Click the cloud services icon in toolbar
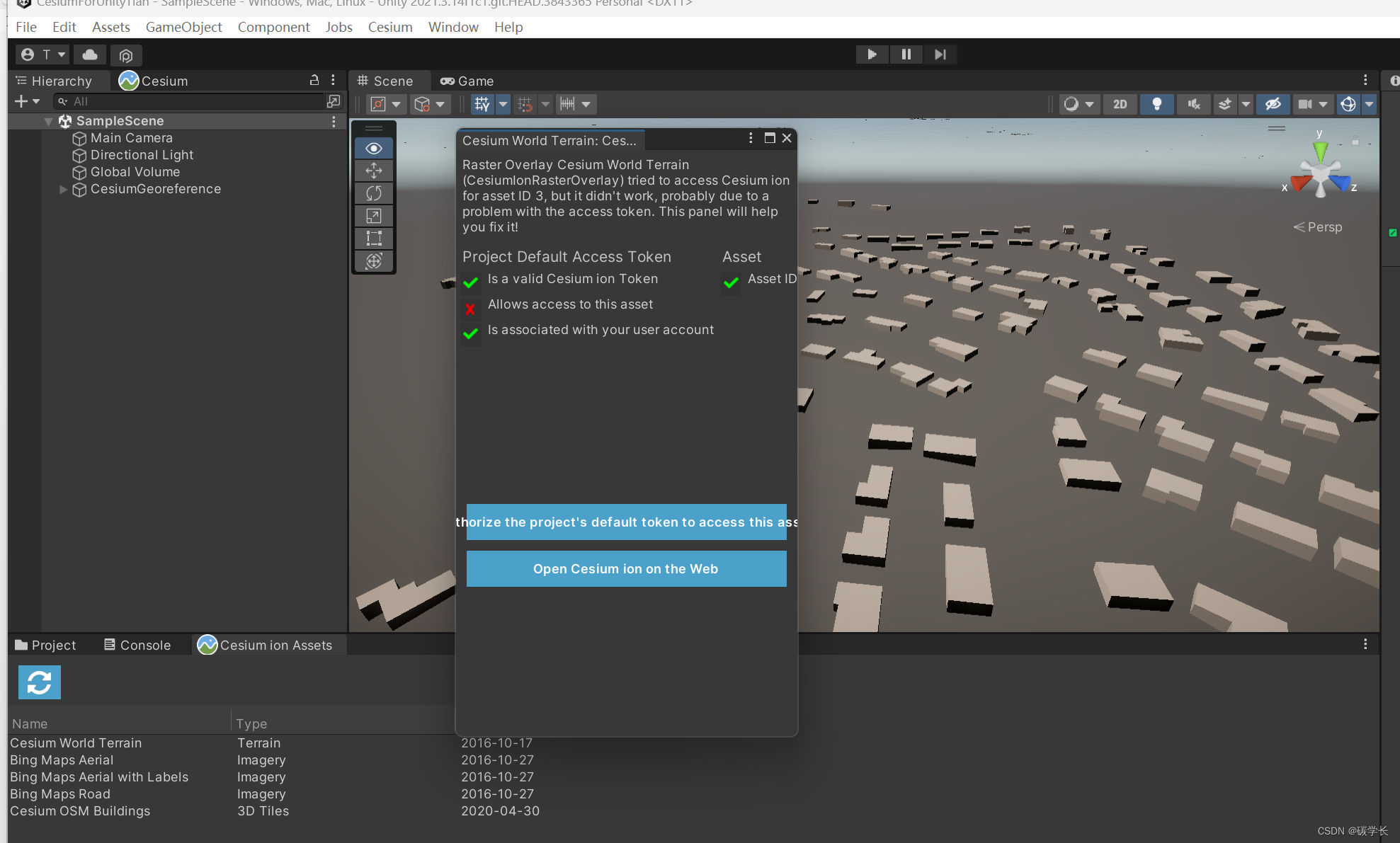 point(90,55)
